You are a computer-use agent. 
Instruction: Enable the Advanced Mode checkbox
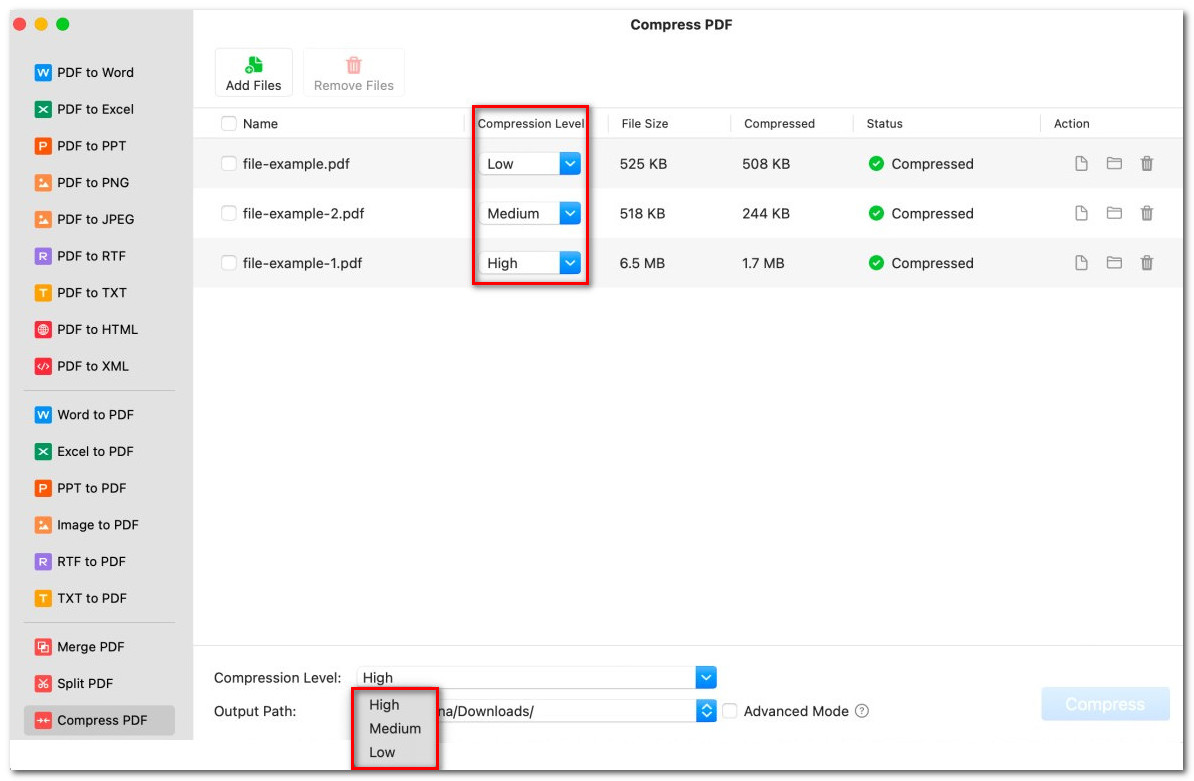[730, 711]
